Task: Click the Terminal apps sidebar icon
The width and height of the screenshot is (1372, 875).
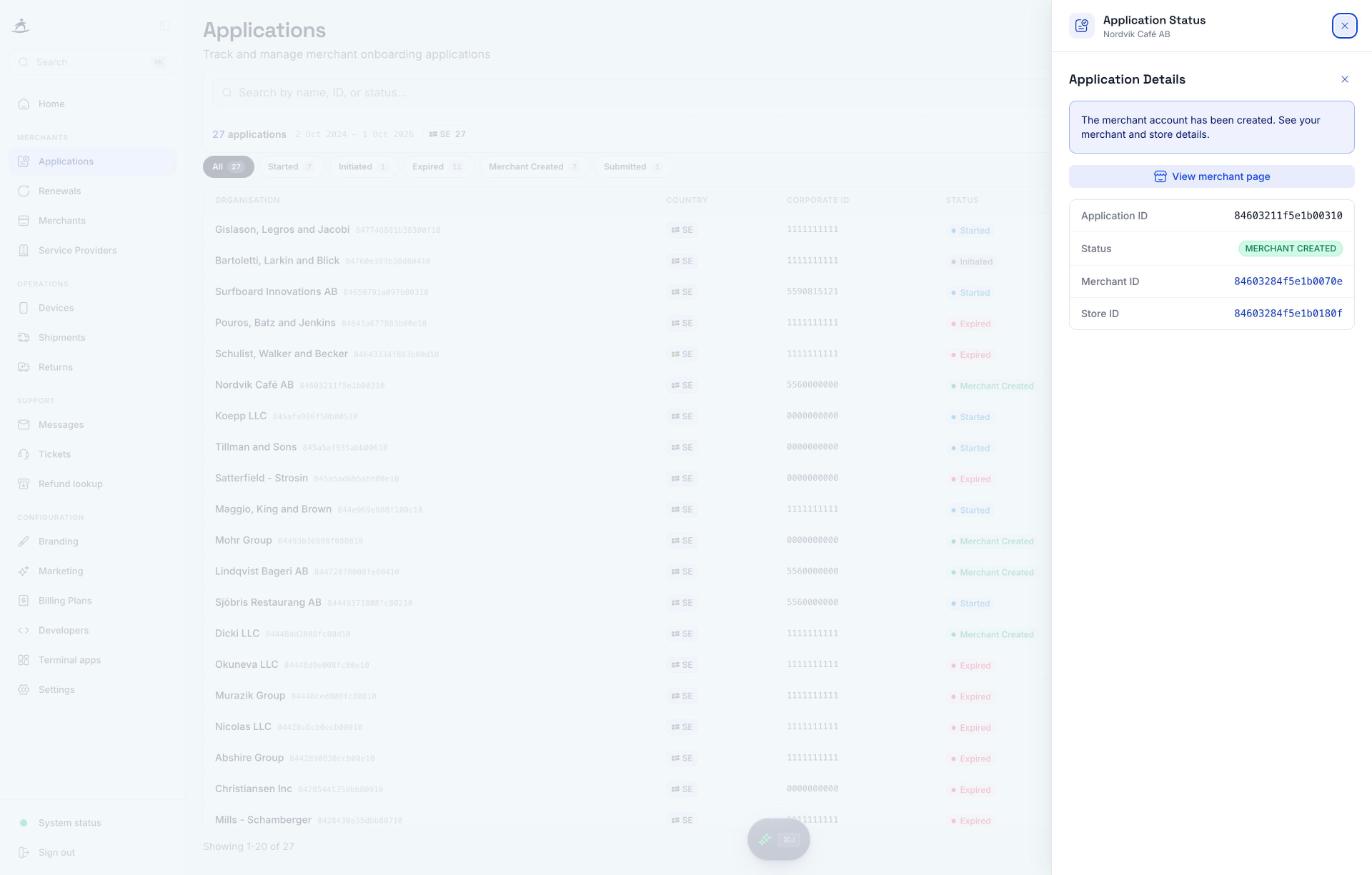Action: pyautogui.click(x=24, y=661)
